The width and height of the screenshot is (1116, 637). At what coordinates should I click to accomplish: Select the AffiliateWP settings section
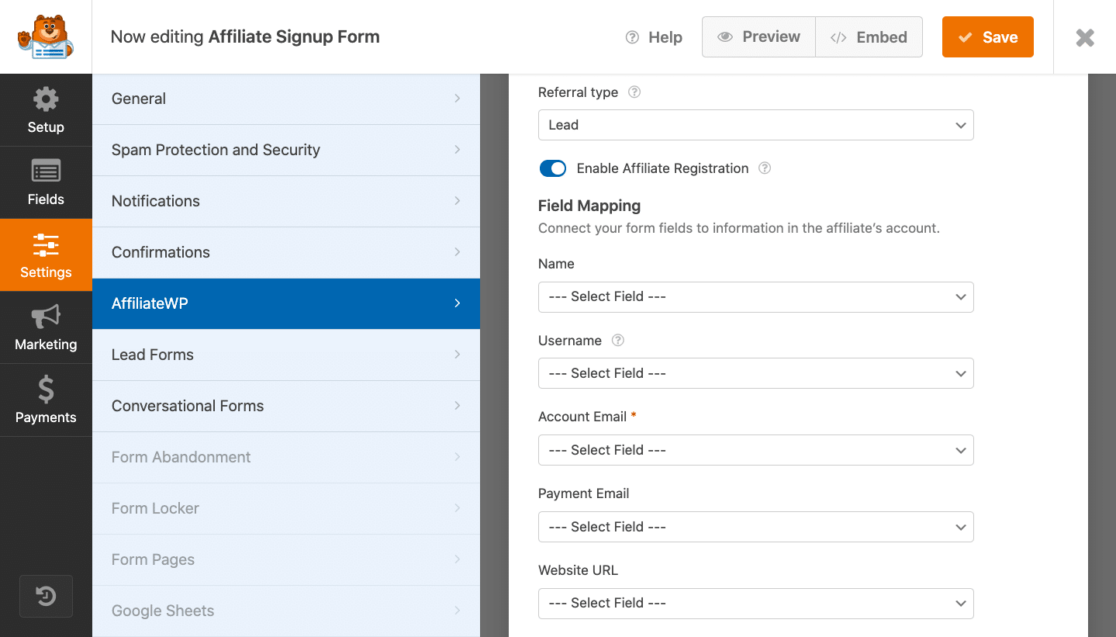click(286, 304)
